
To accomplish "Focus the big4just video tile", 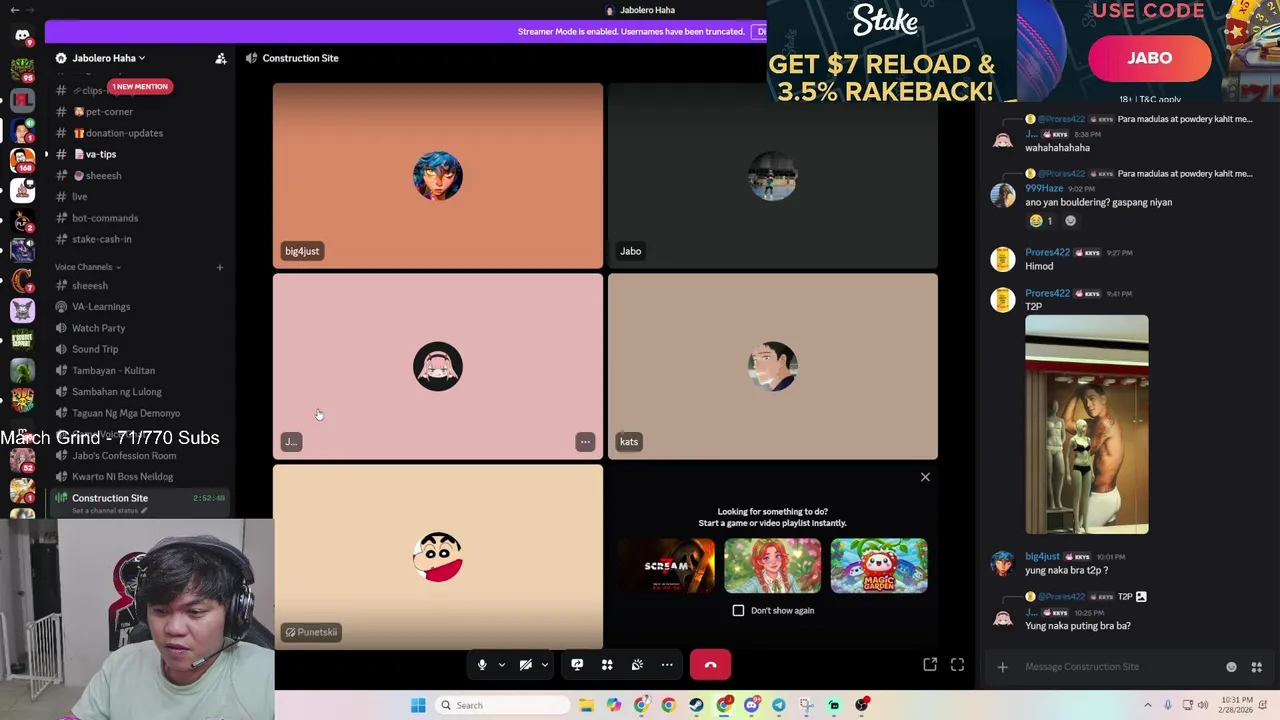I will tap(438, 176).
